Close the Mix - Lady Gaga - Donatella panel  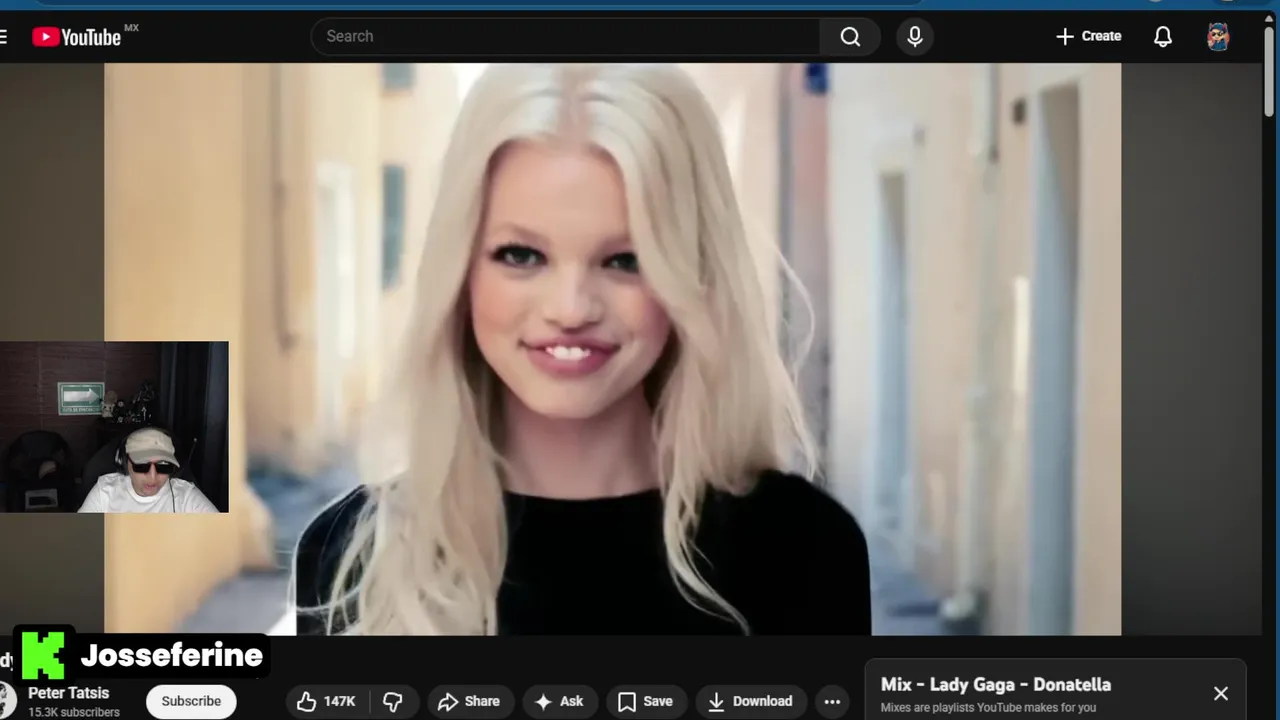1221,693
